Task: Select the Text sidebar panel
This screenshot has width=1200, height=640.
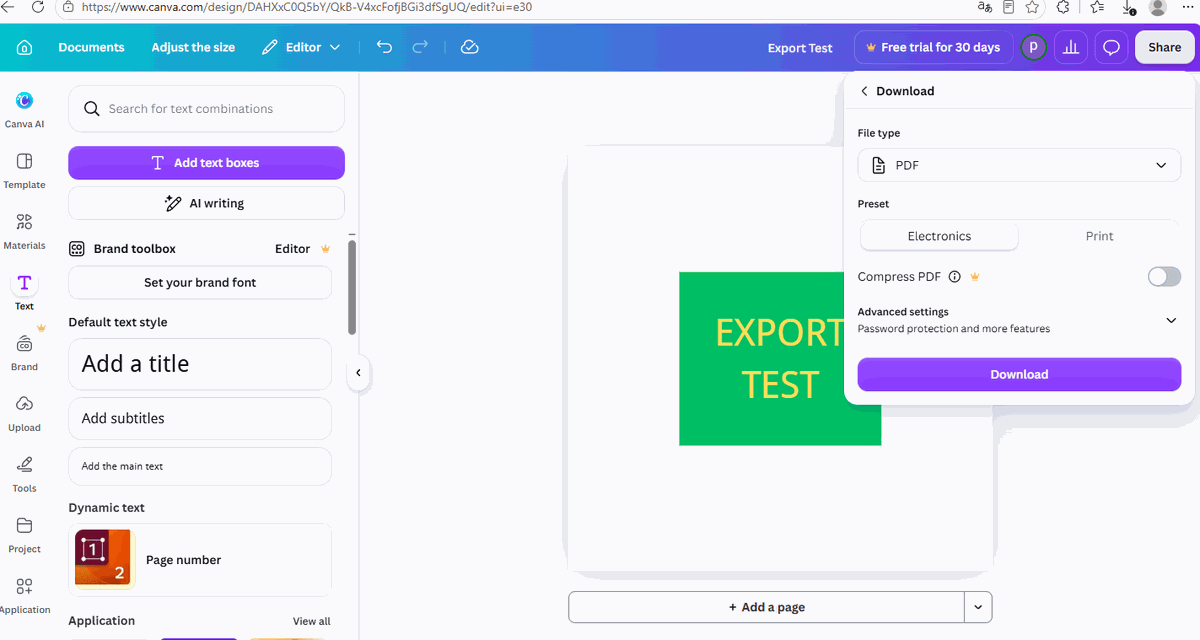Action: (x=24, y=291)
